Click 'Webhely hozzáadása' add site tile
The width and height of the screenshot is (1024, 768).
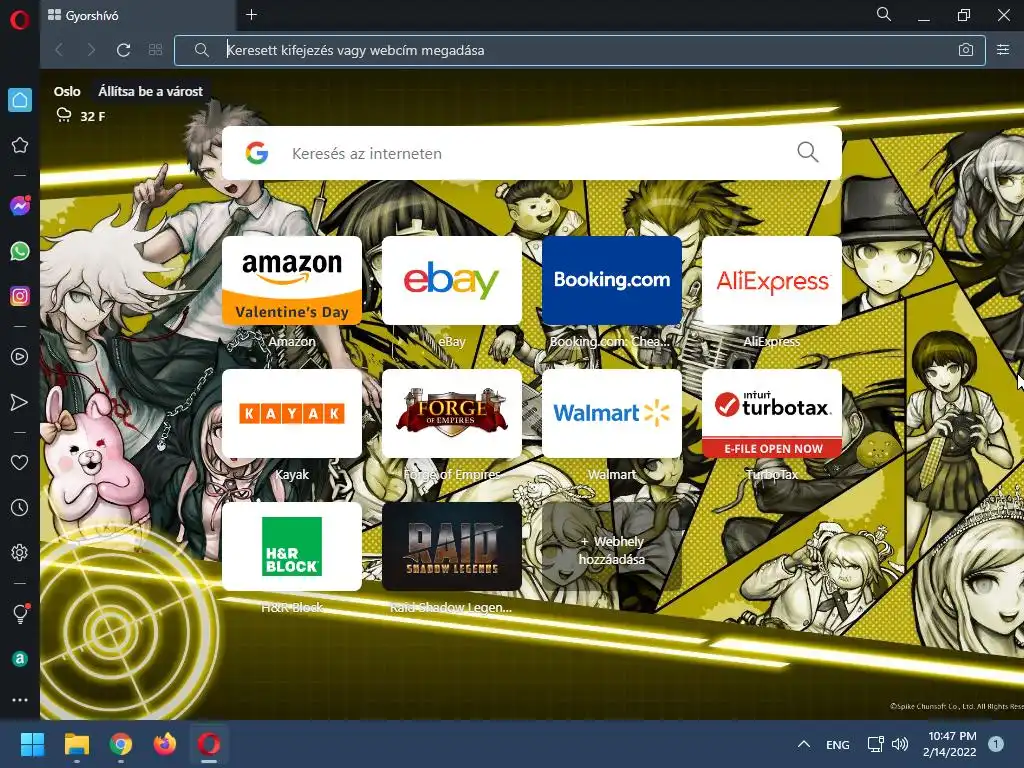(612, 546)
